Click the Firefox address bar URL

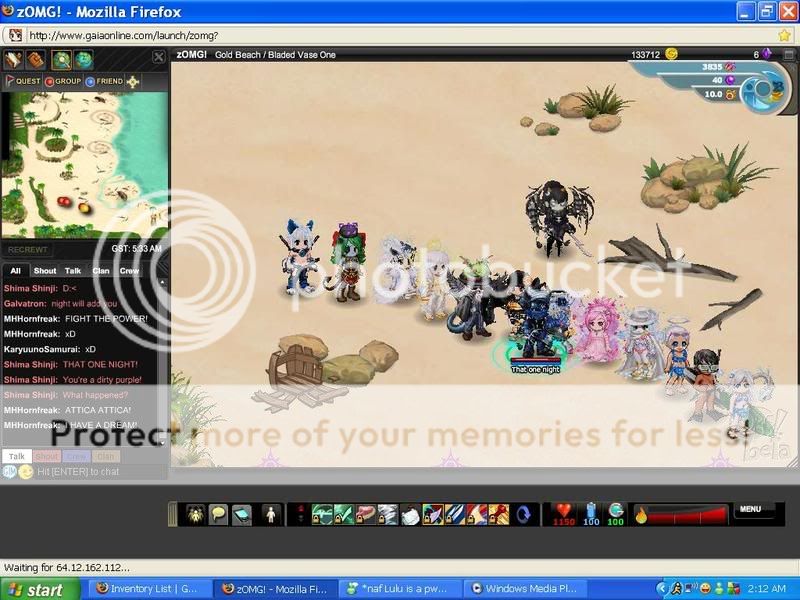[x=123, y=35]
